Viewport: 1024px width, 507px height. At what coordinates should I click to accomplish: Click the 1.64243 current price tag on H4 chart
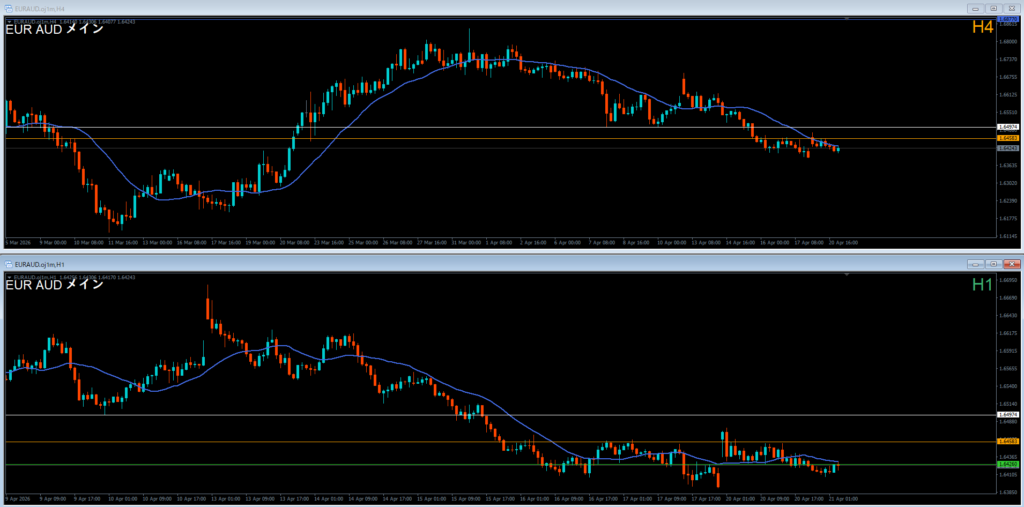click(x=1009, y=148)
